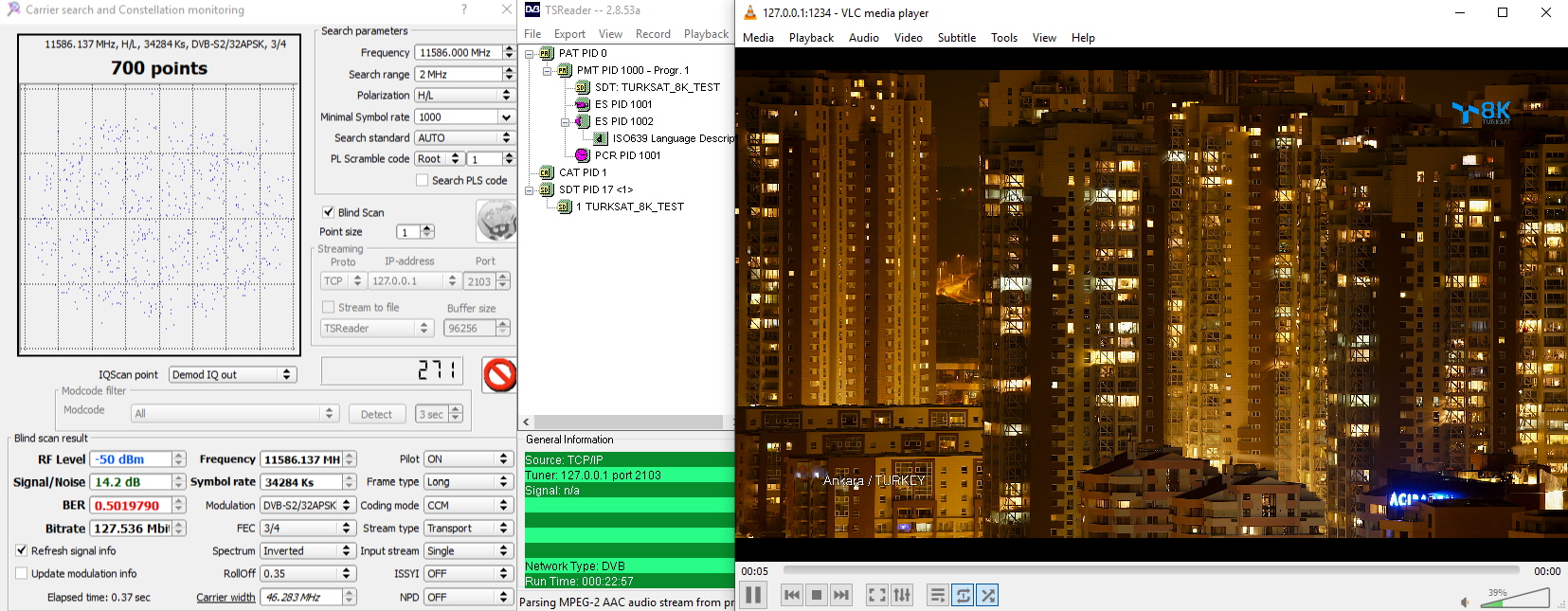Click VLC previous media button
Image resolution: width=1568 pixels, height=611 pixels.
[x=792, y=595]
